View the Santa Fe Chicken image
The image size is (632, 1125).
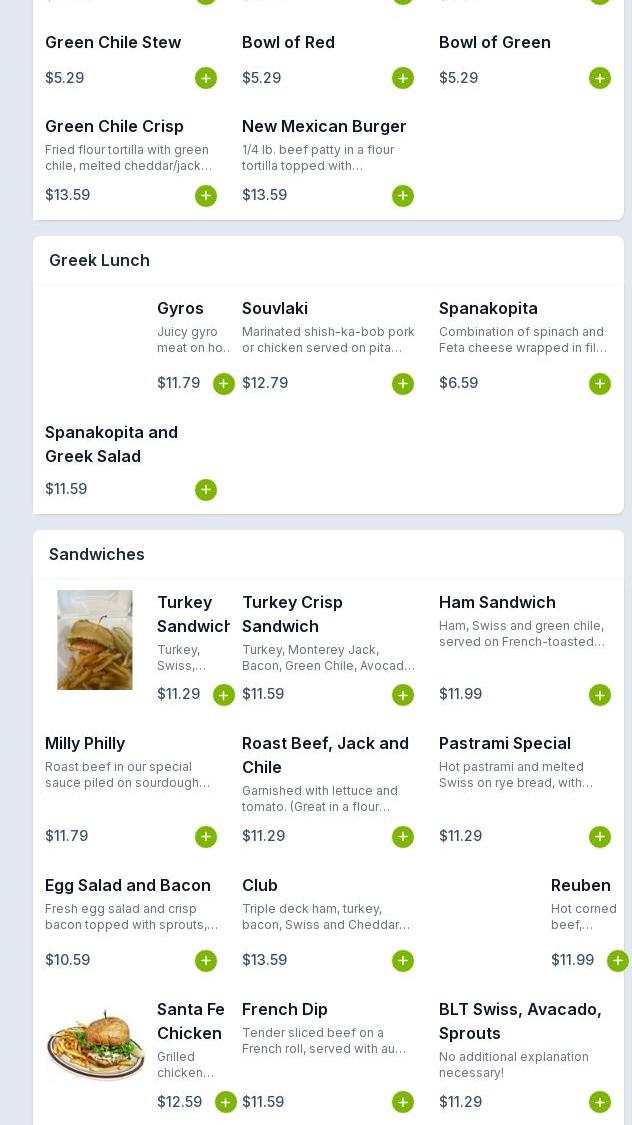96,1045
